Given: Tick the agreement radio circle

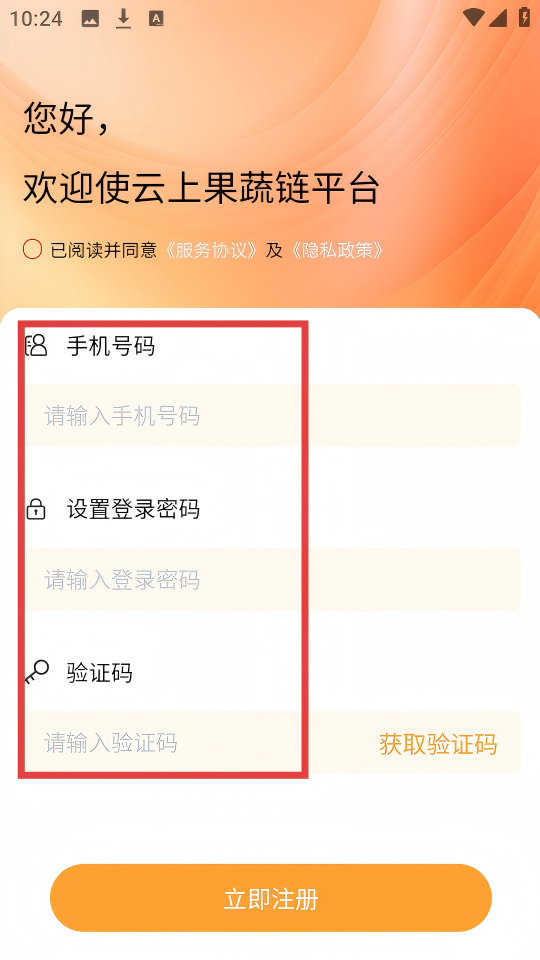Looking at the screenshot, I should tap(32, 250).
